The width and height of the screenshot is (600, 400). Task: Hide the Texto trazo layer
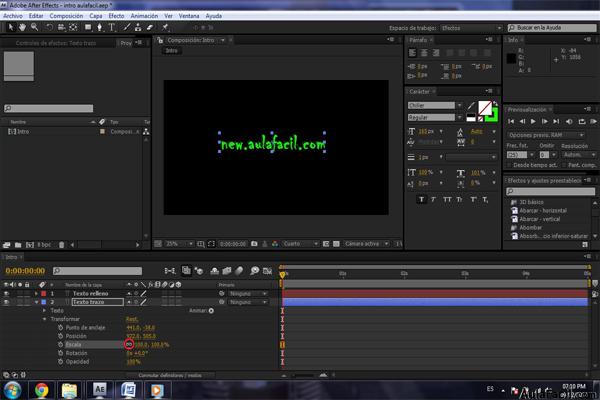click(x=6, y=302)
